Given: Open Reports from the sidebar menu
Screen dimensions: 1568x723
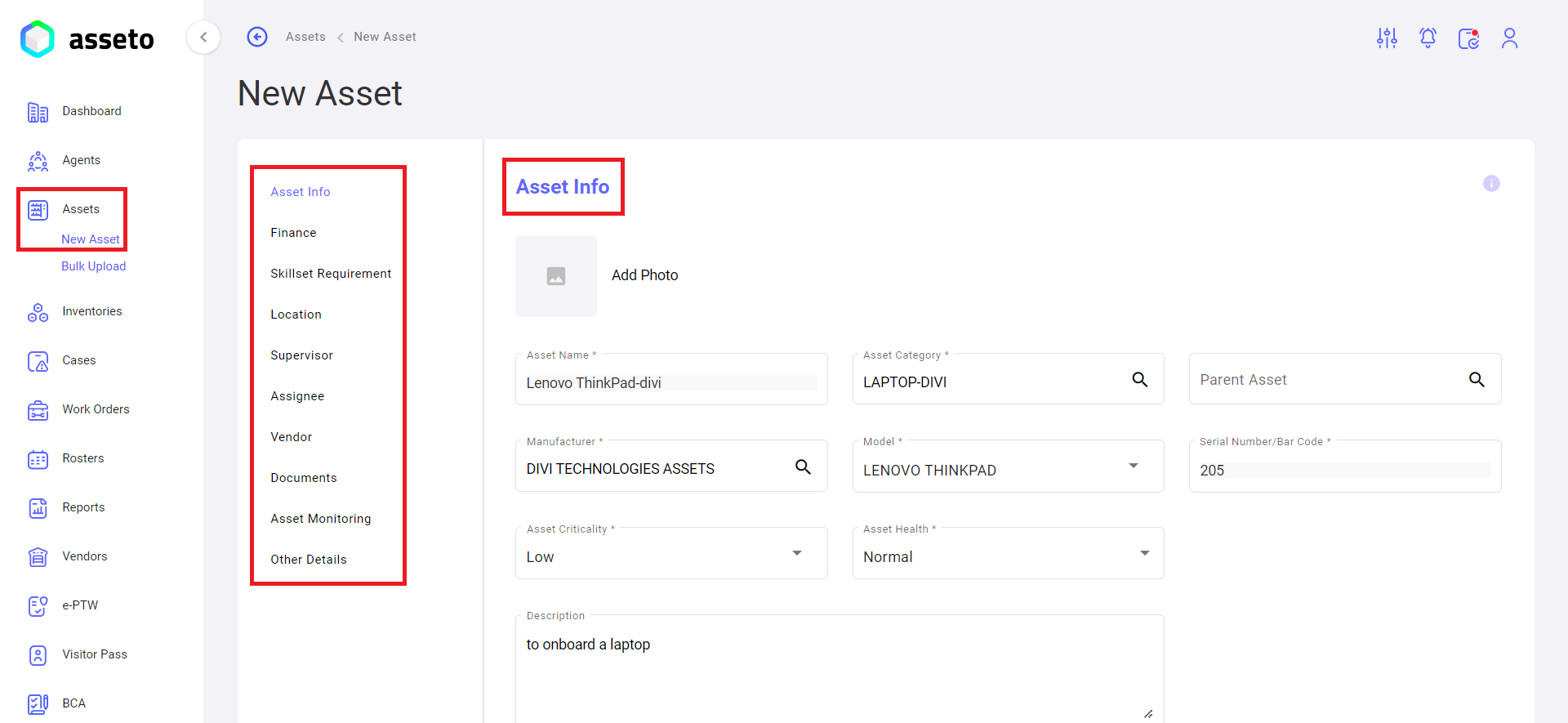Looking at the screenshot, I should point(83,507).
